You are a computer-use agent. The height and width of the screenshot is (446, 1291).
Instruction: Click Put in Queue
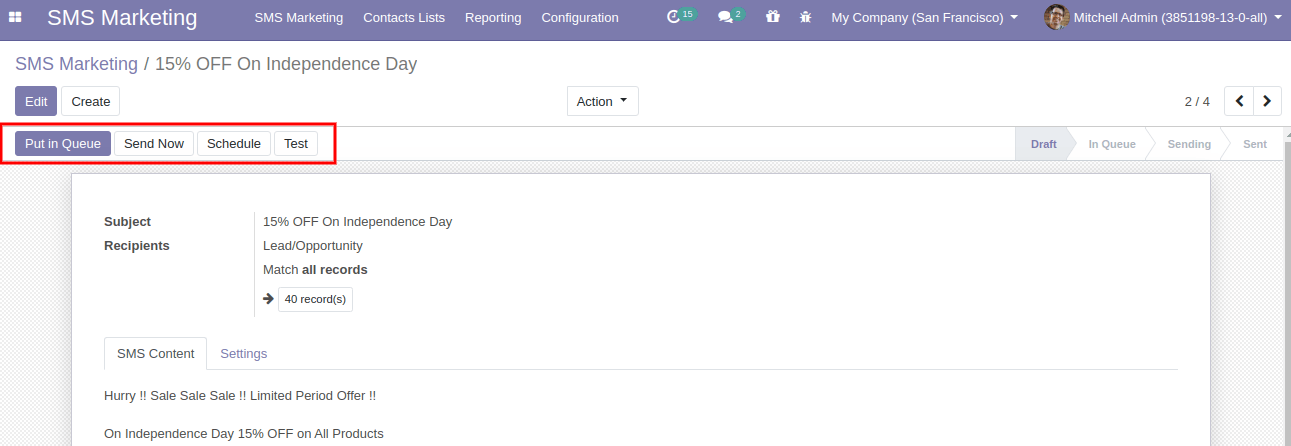[63, 143]
